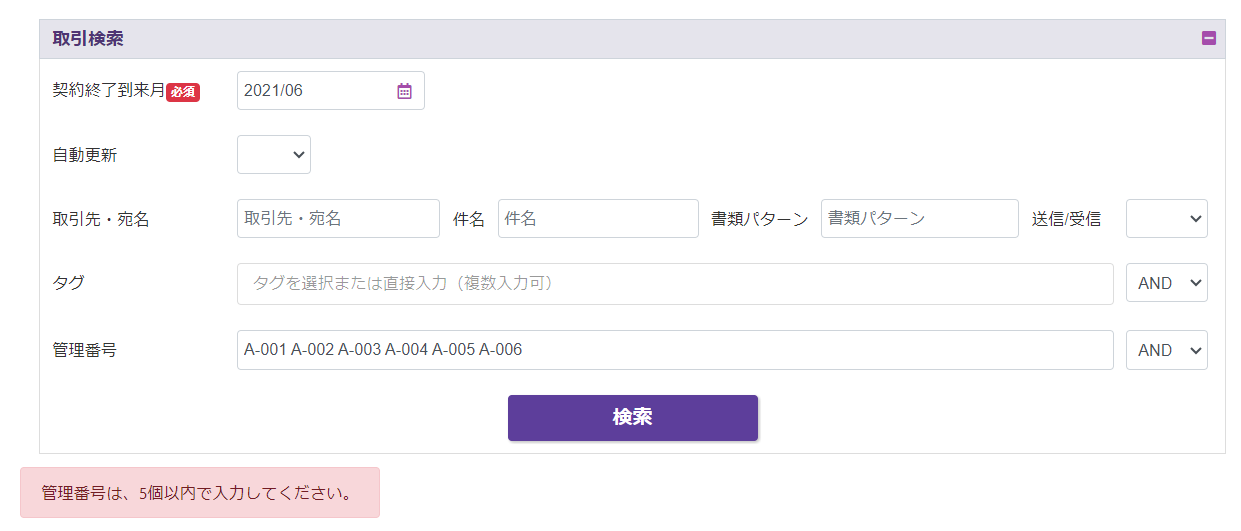
Task: Select the 書類パターン input field
Action: point(919,219)
